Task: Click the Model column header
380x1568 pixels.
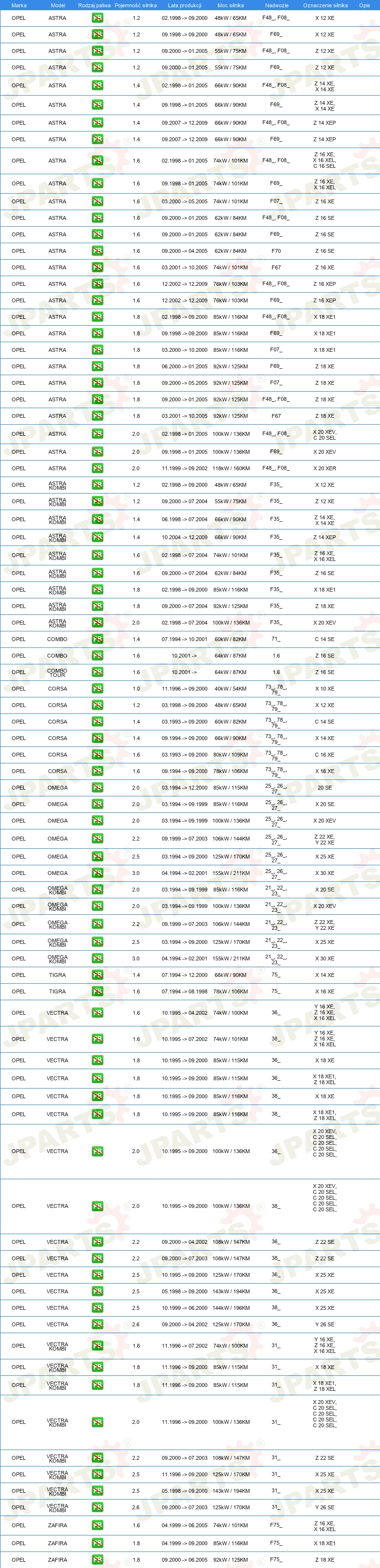Action: [57, 5]
